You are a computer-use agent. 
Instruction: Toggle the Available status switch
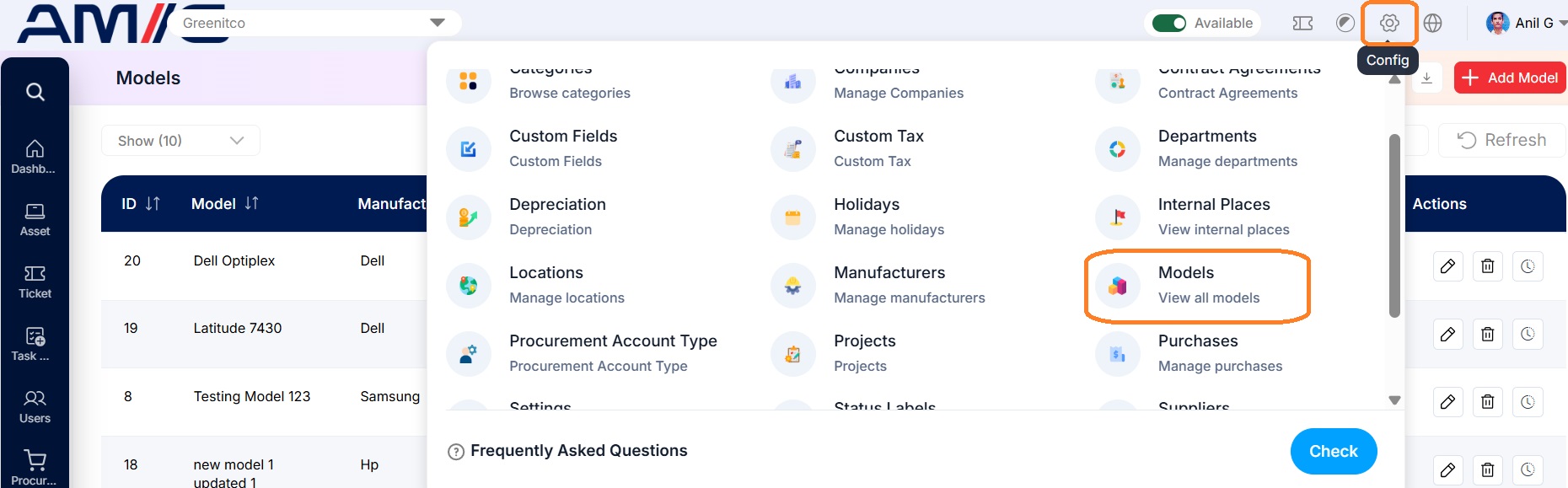[x=1169, y=24]
